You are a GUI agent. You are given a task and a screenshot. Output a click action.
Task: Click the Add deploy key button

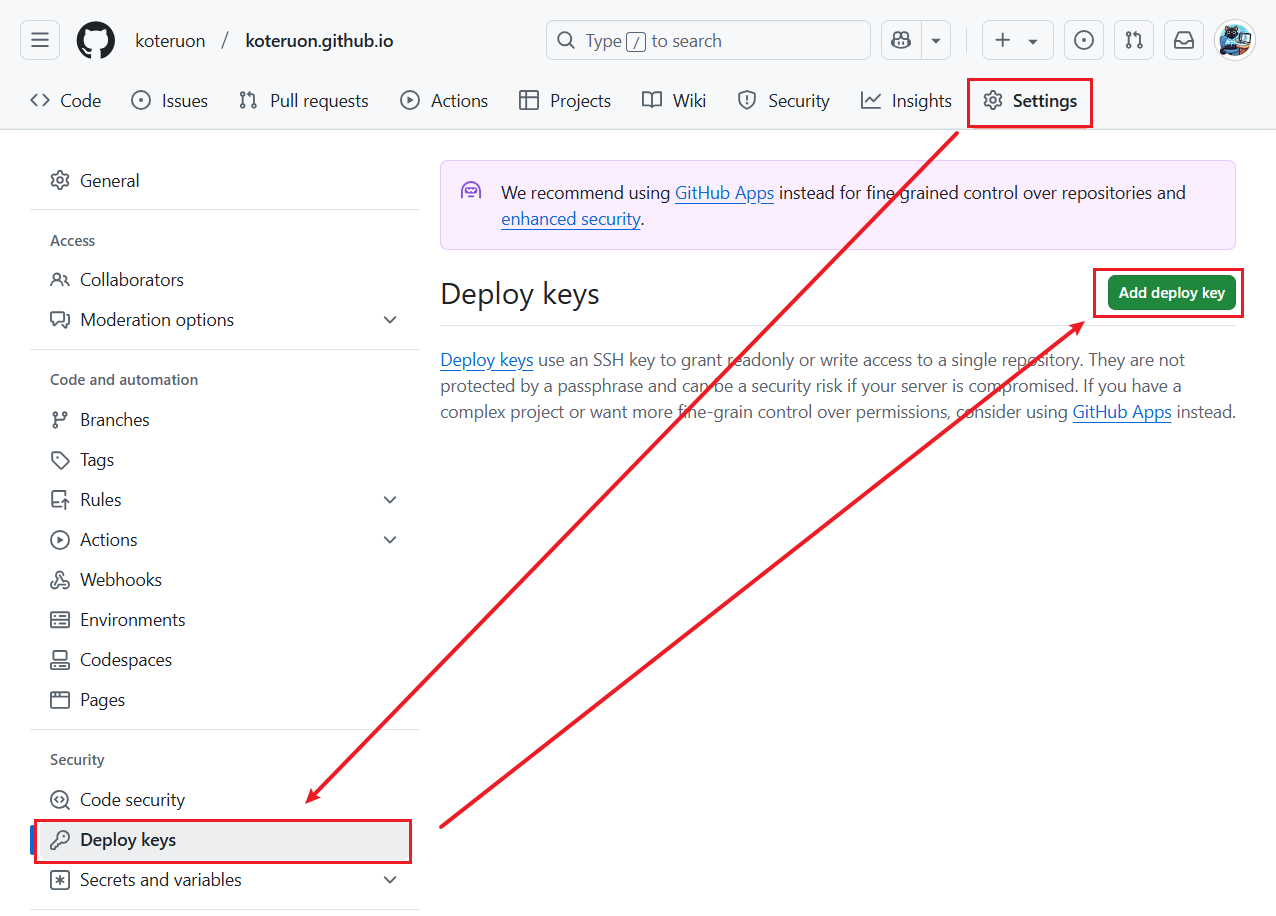(1169, 292)
